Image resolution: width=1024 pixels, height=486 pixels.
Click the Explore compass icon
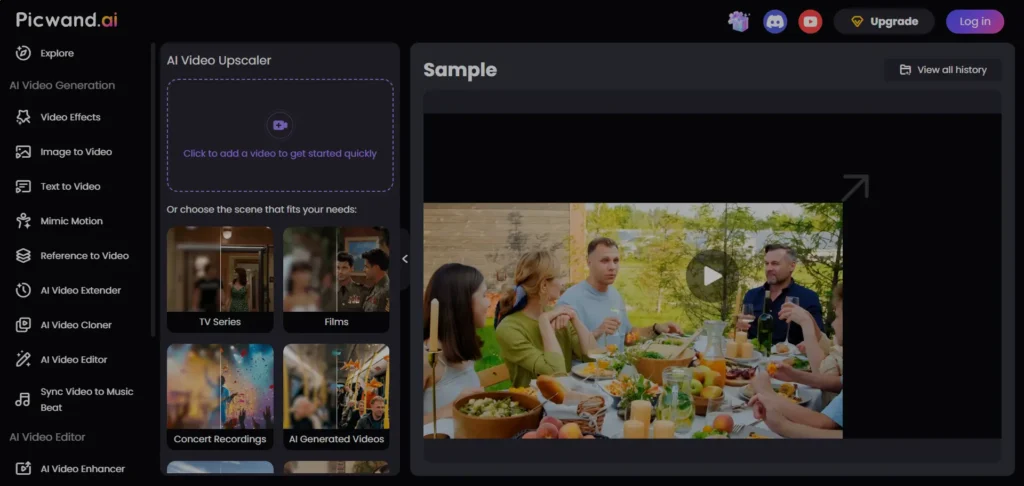pos(24,53)
